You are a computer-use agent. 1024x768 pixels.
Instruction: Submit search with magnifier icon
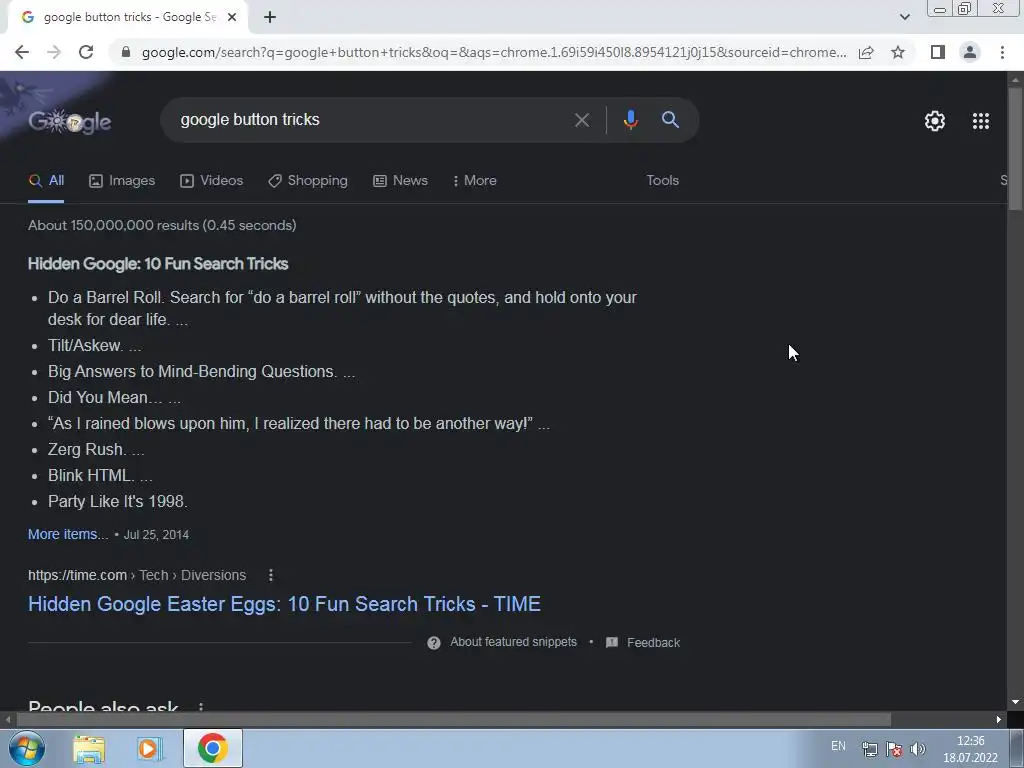point(670,120)
